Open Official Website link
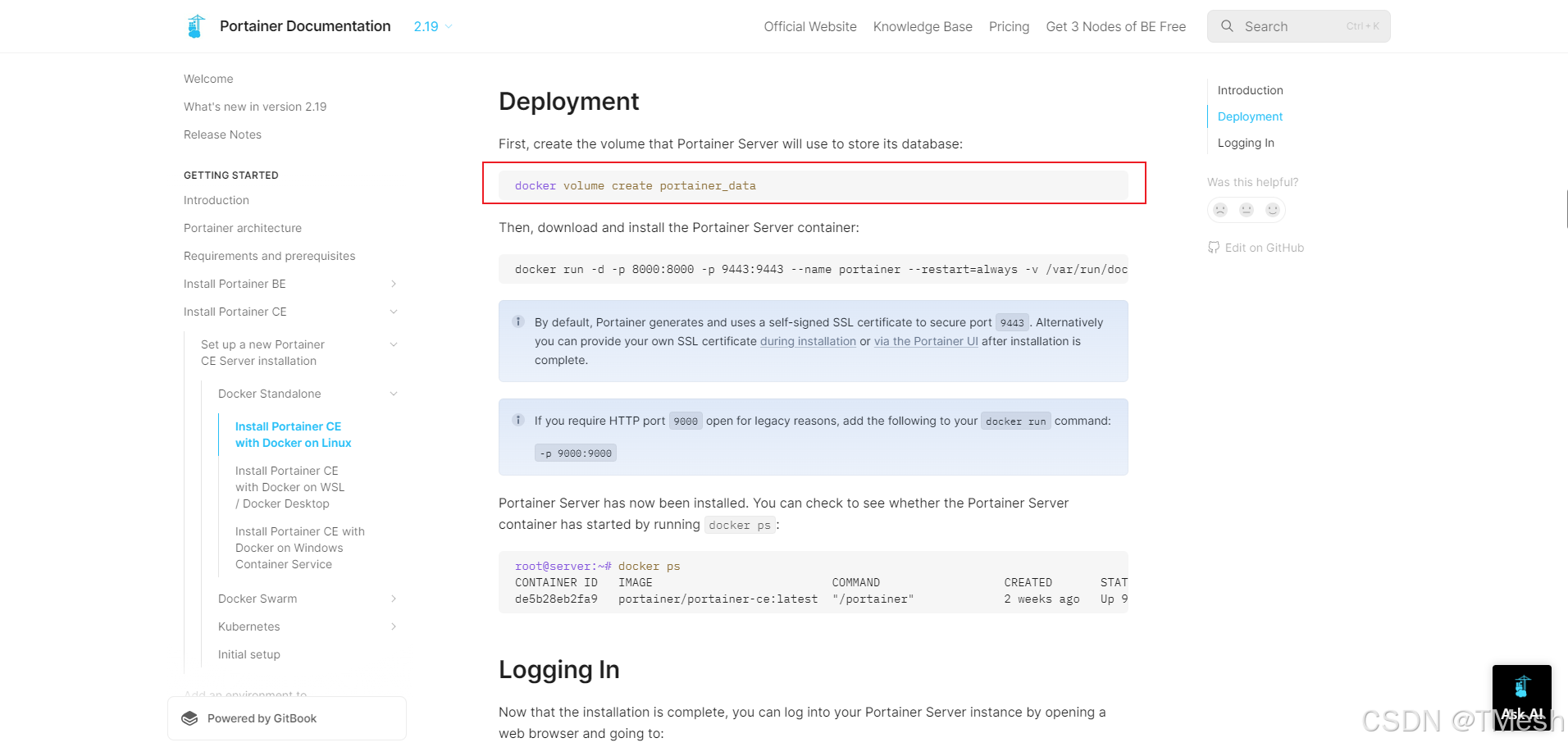Screen dimensions: 1568x747 [x=810, y=26]
